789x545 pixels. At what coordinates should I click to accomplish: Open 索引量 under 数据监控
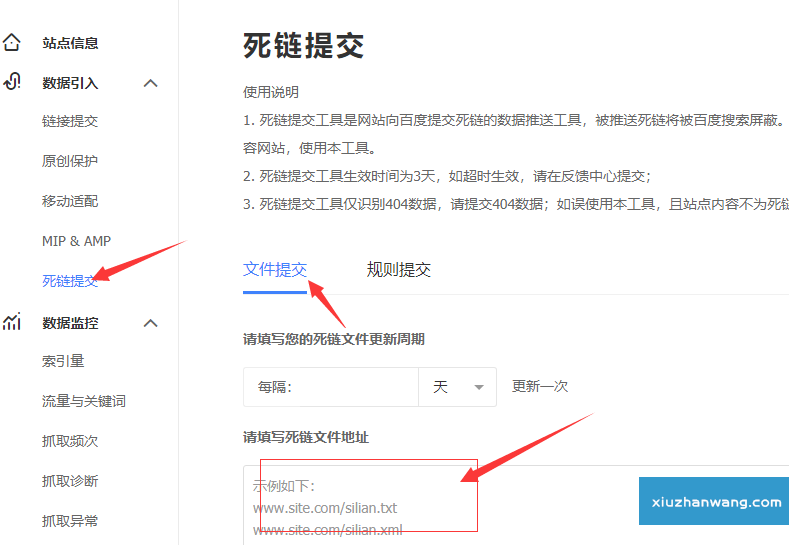point(63,361)
